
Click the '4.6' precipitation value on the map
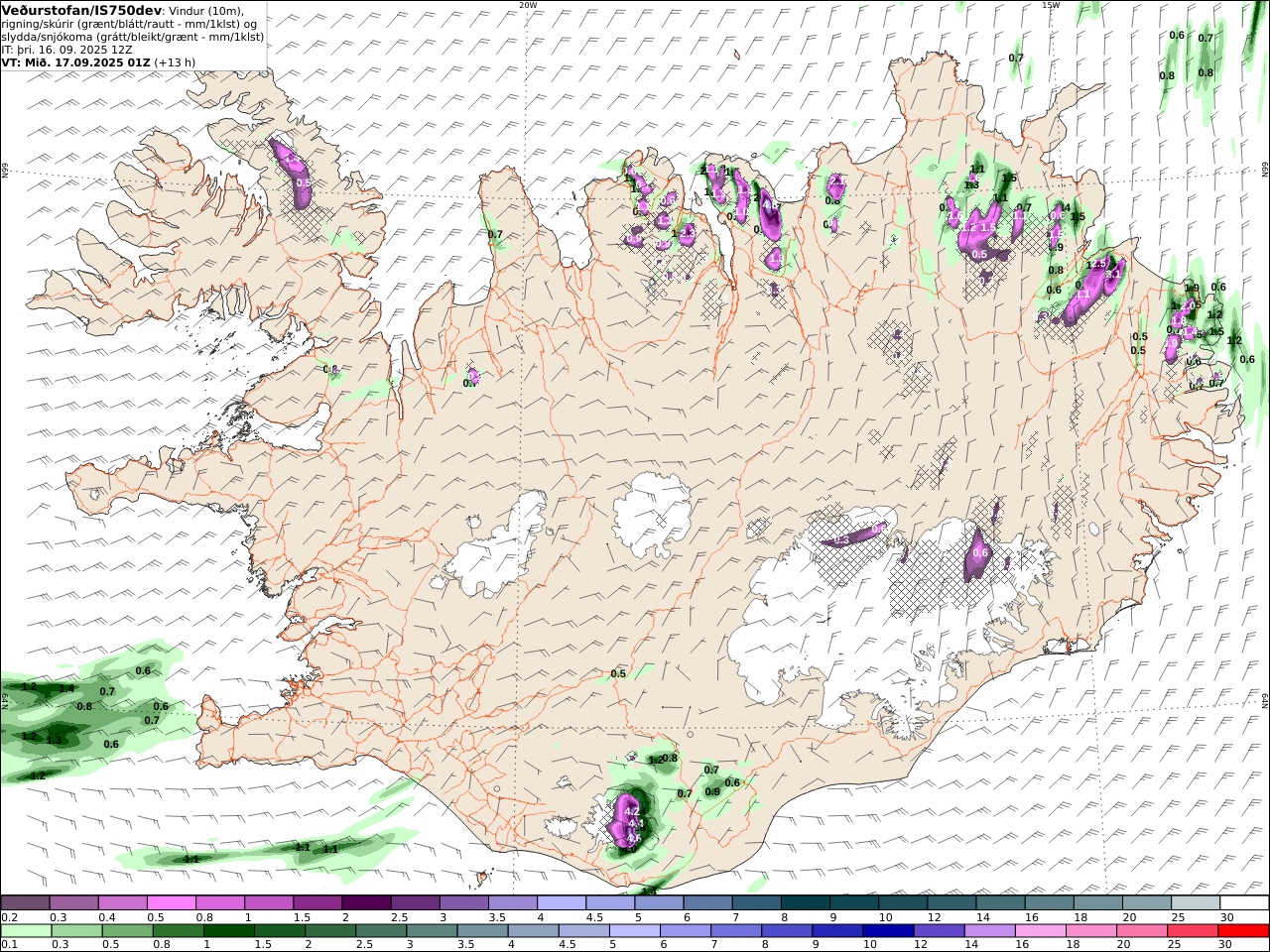click(634, 838)
